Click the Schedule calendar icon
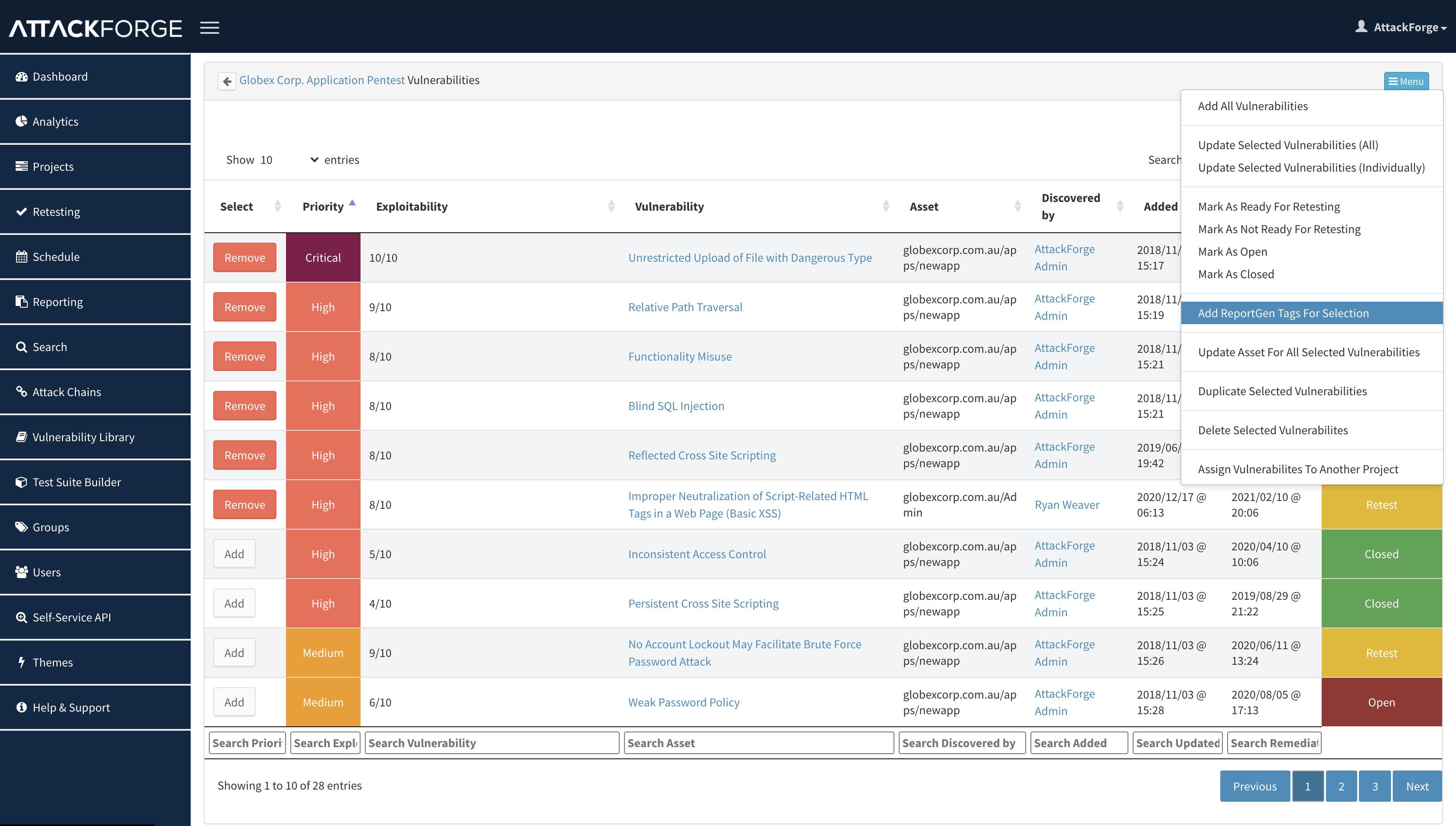This screenshot has height=826, width=1456. pyautogui.click(x=22, y=257)
